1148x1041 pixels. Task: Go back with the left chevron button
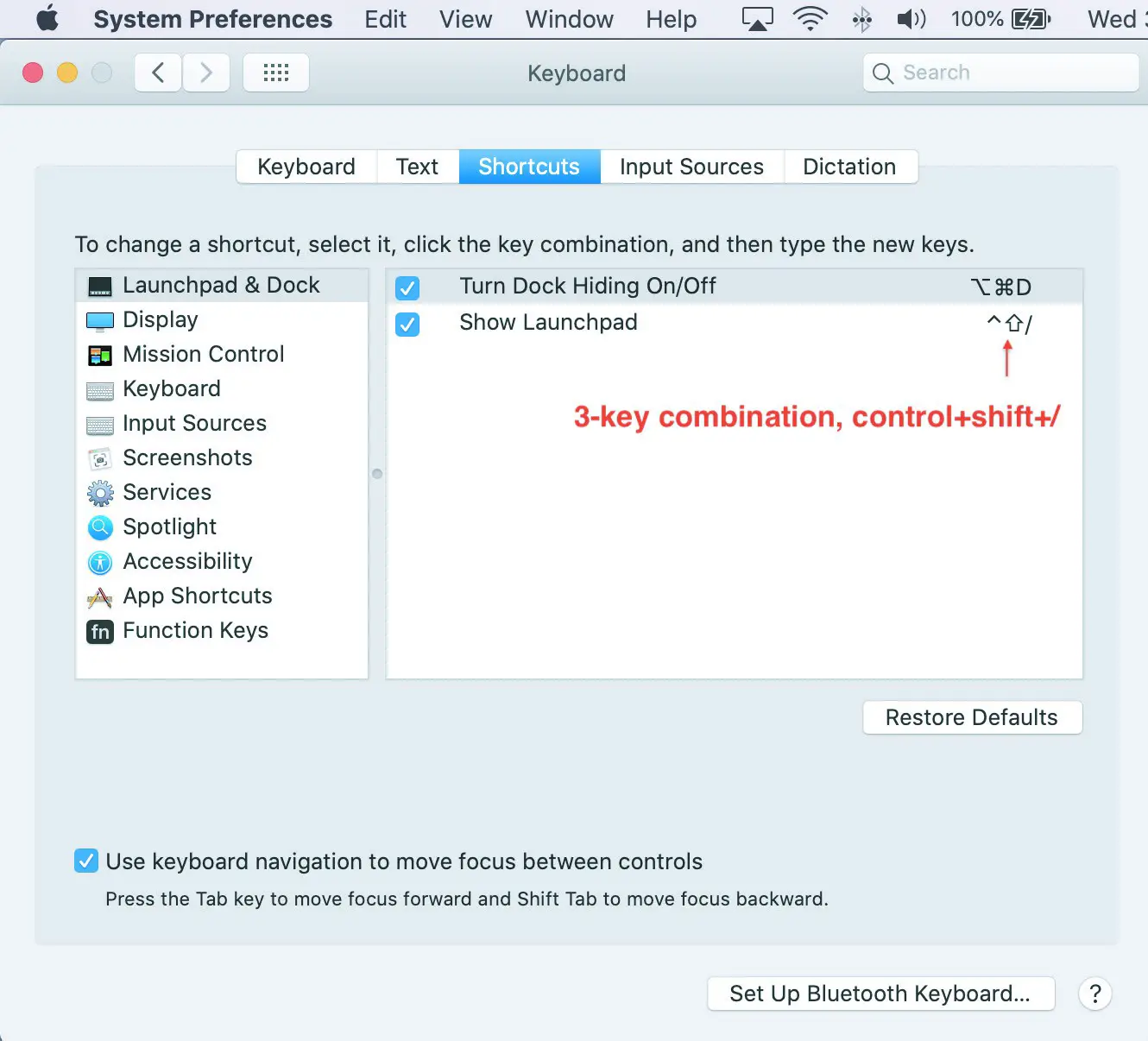pos(158,73)
